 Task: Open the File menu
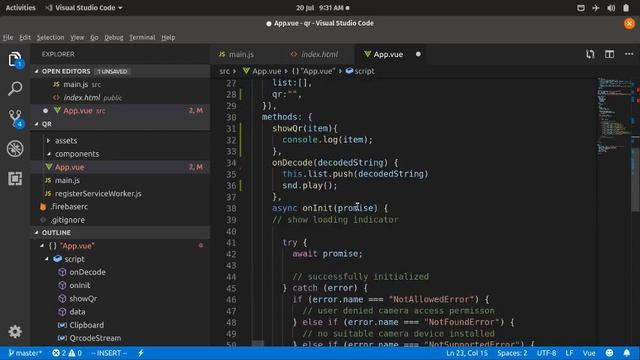point(8,38)
